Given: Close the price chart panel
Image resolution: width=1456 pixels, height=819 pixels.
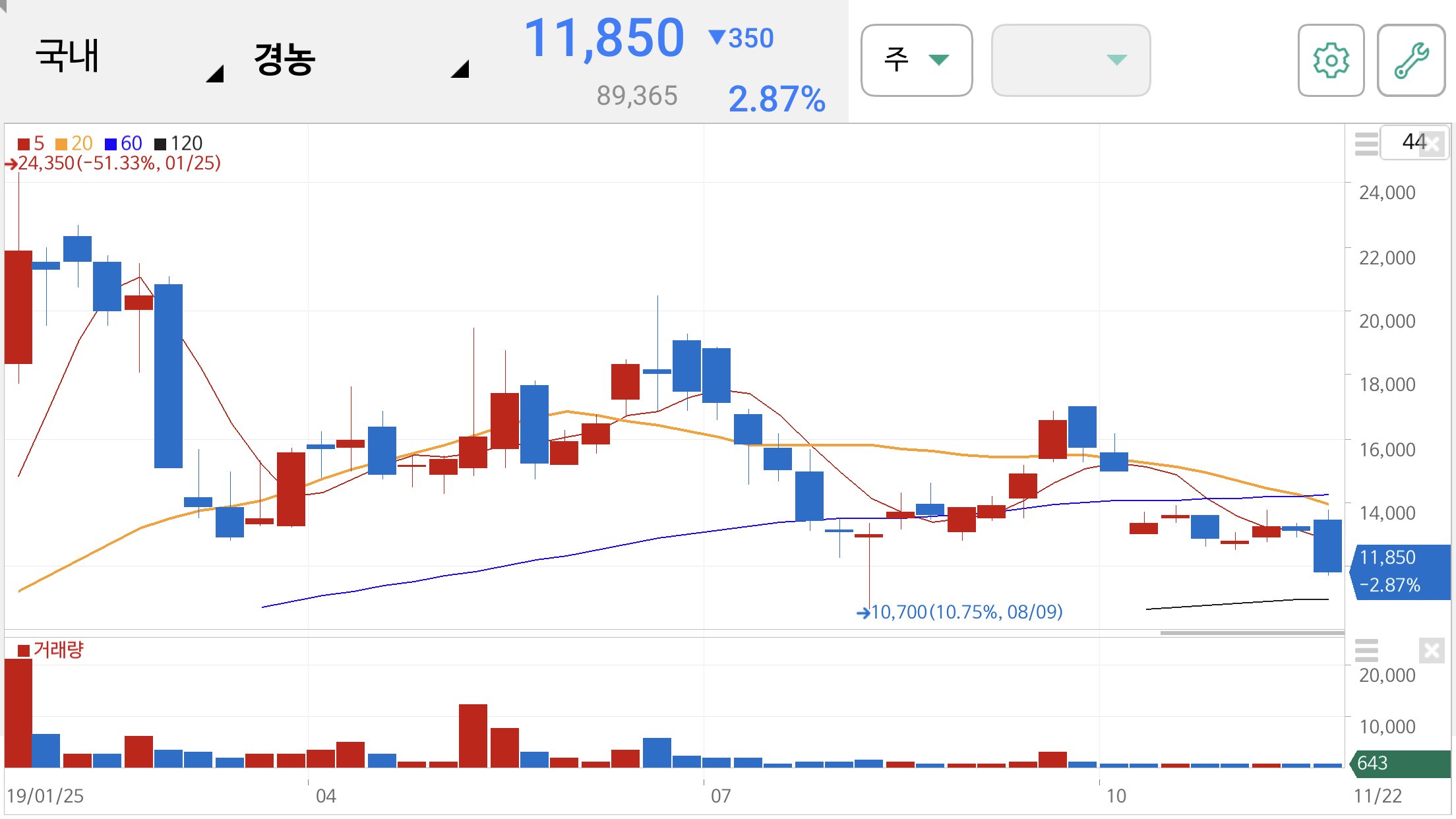Looking at the screenshot, I should coord(1432,144).
